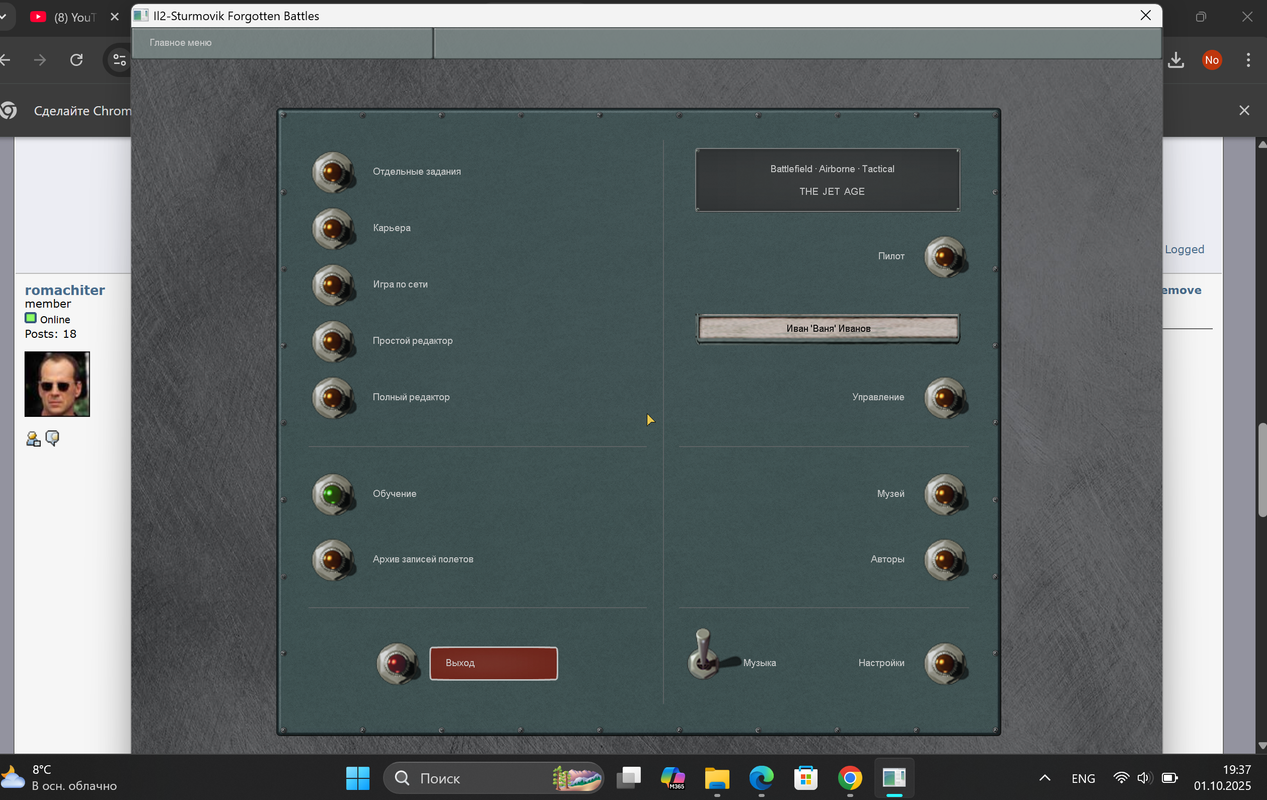Open Chrome three-dot menu
The width and height of the screenshot is (1267, 800).
point(1248,60)
